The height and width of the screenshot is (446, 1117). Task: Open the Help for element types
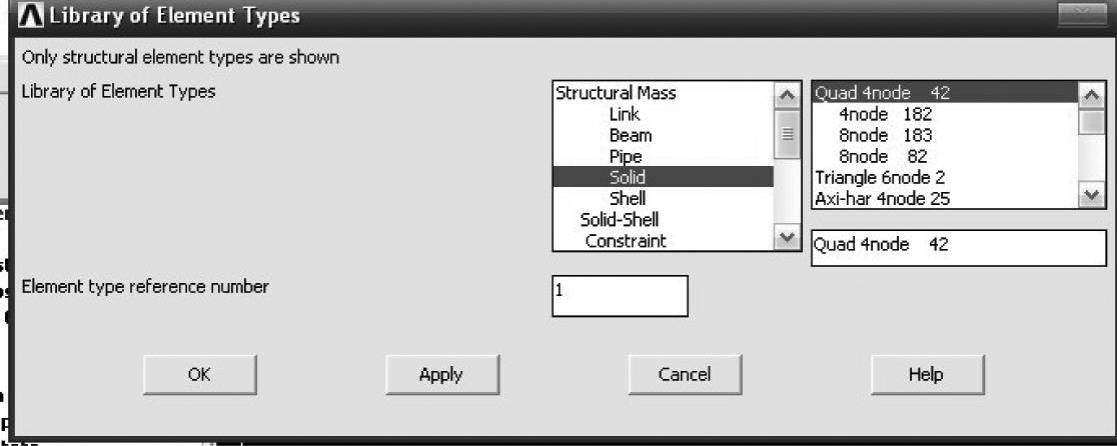pos(926,375)
